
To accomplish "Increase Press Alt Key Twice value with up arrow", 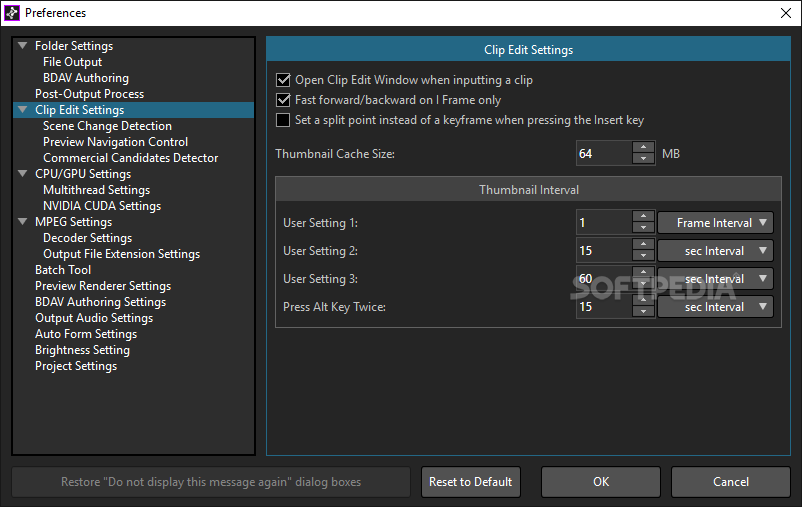I will 643,301.
